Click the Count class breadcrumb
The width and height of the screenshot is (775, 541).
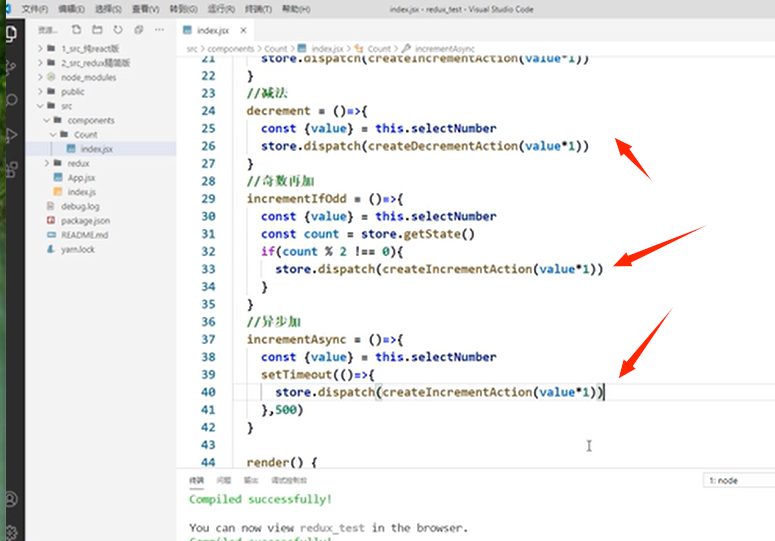click(379, 48)
